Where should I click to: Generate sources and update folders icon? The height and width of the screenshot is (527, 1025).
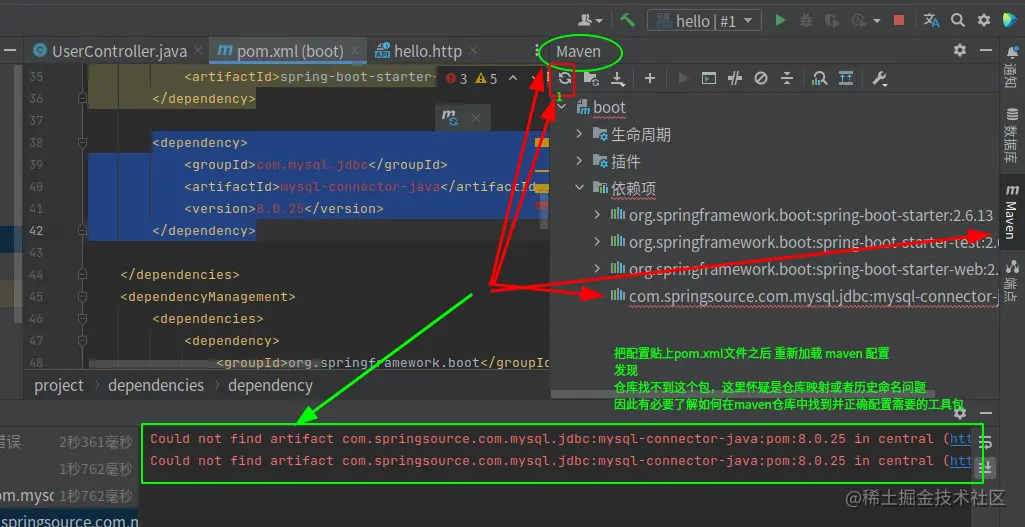pyautogui.click(x=591, y=78)
